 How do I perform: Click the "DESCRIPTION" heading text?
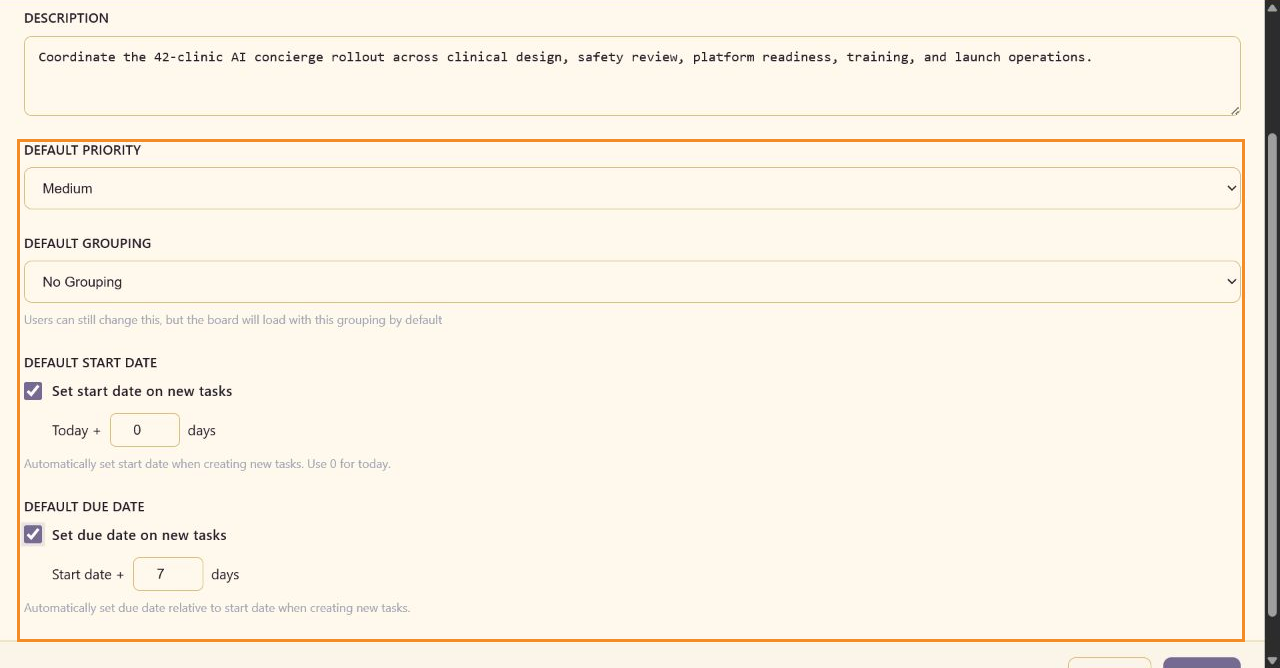point(66,18)
